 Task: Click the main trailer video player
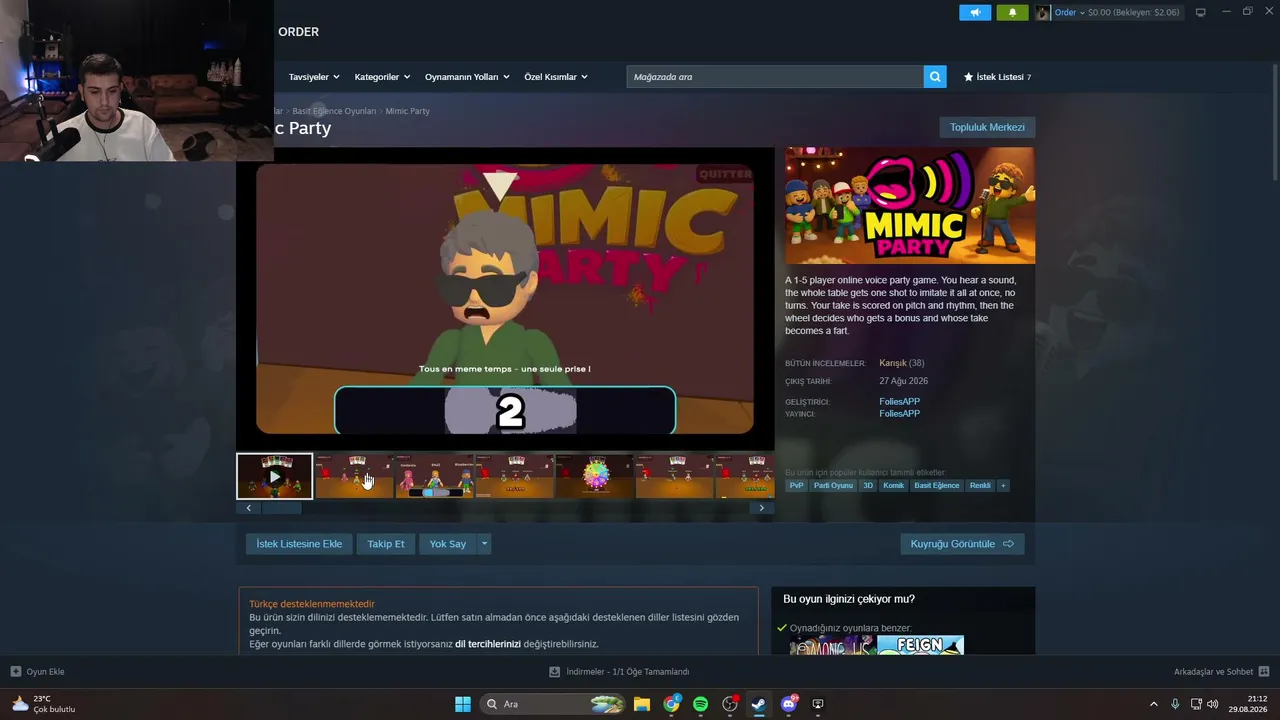pos(505,299)
